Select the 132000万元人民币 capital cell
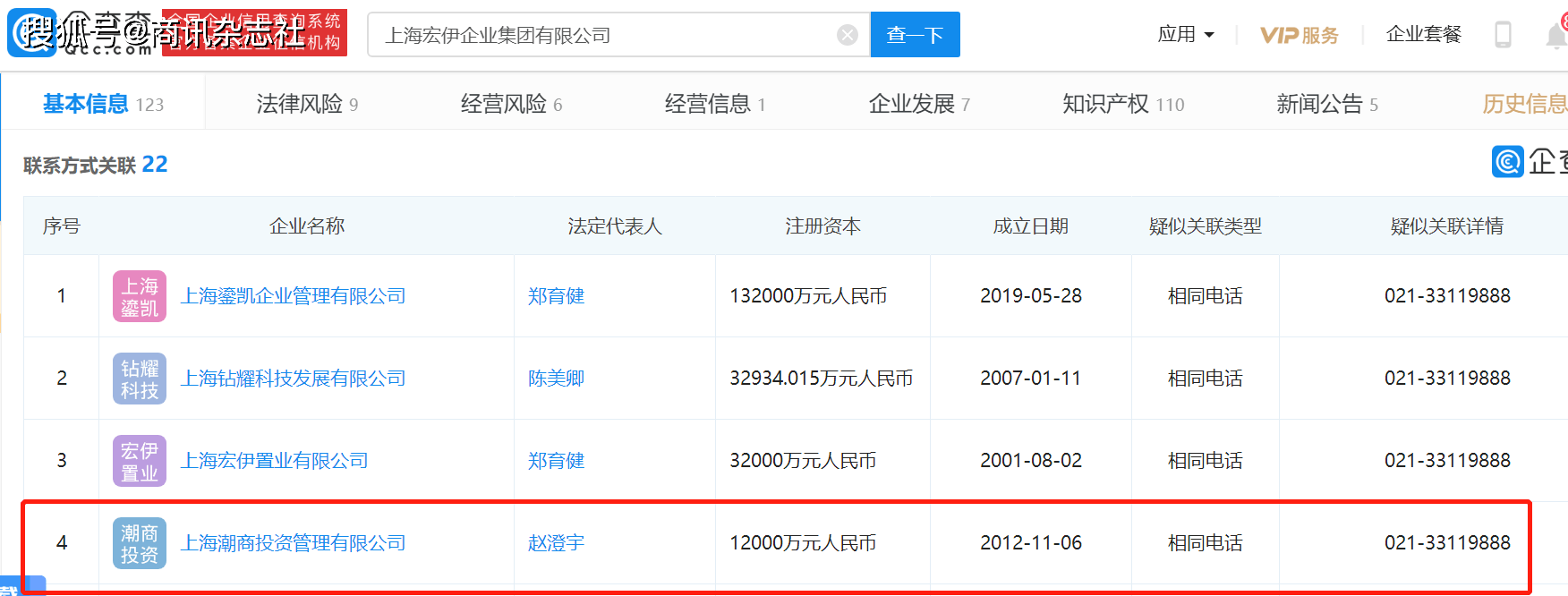 coord(808,296)
